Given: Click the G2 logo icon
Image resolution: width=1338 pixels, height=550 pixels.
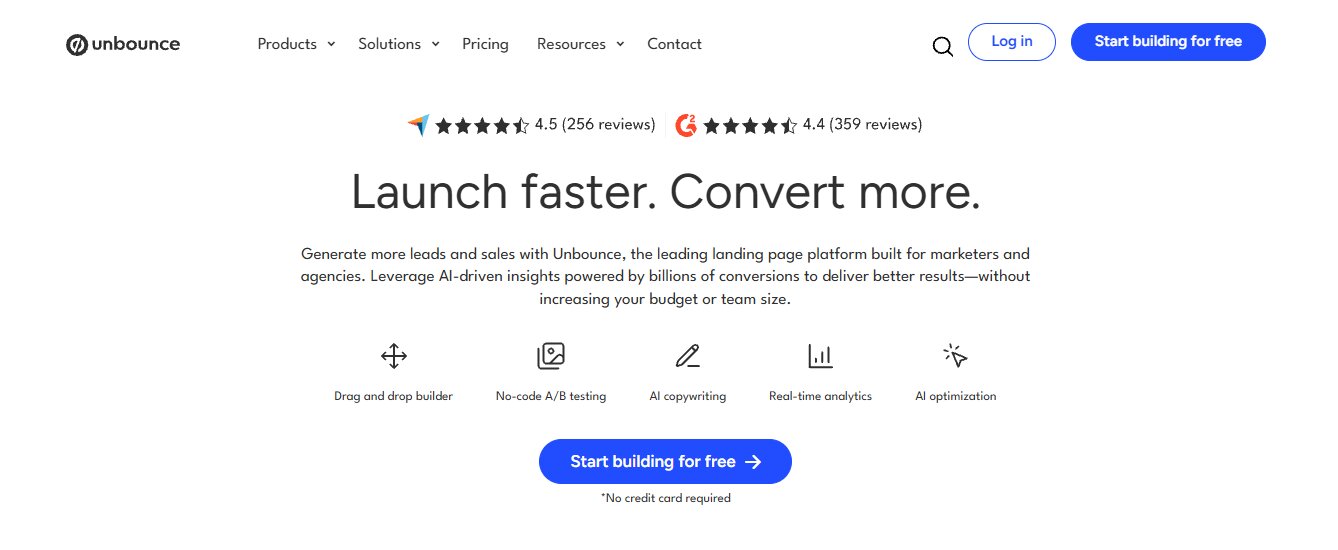Looking at the screenshot, I should click(686, 125).
